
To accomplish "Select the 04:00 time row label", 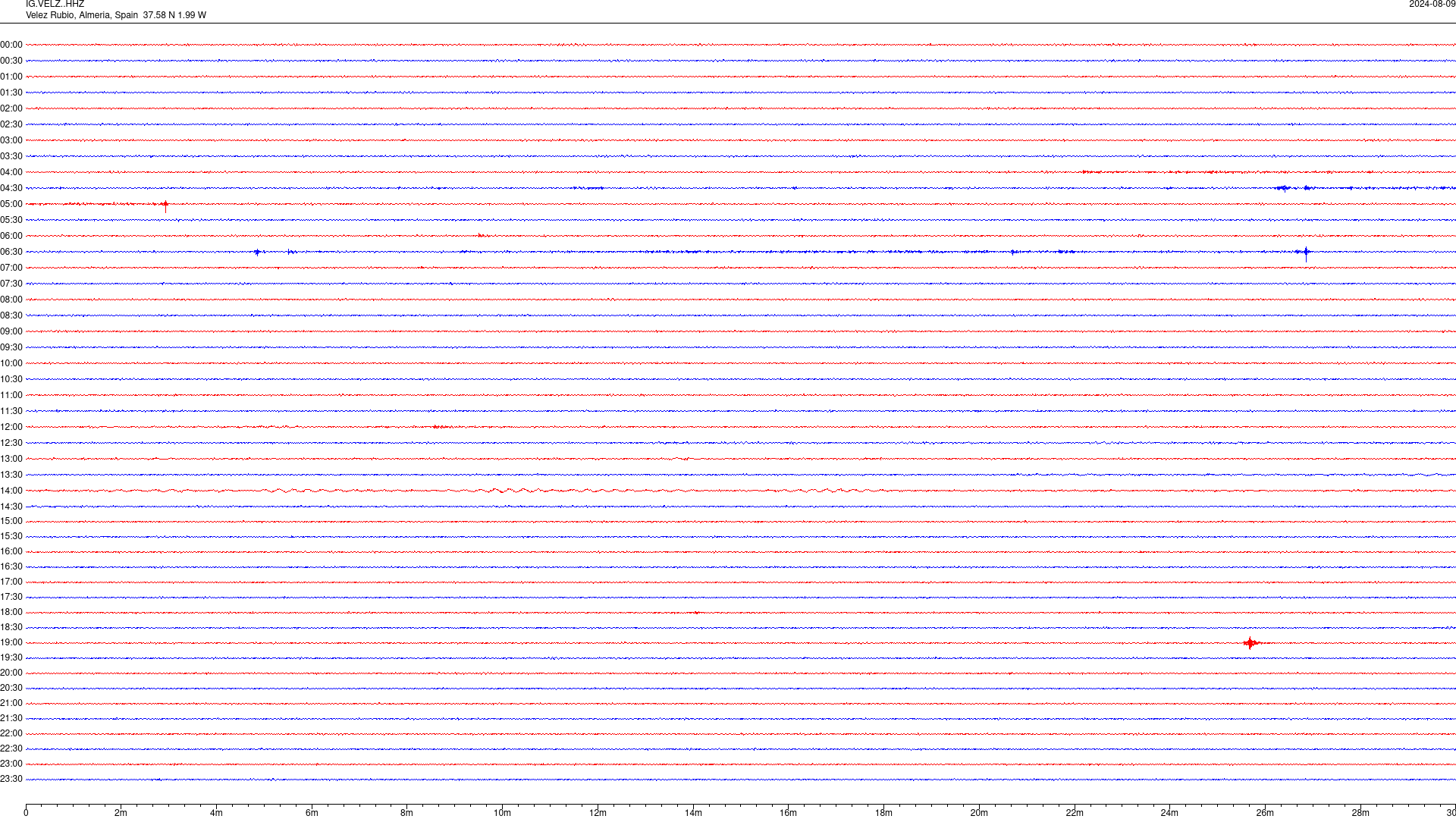I will 11,172.
